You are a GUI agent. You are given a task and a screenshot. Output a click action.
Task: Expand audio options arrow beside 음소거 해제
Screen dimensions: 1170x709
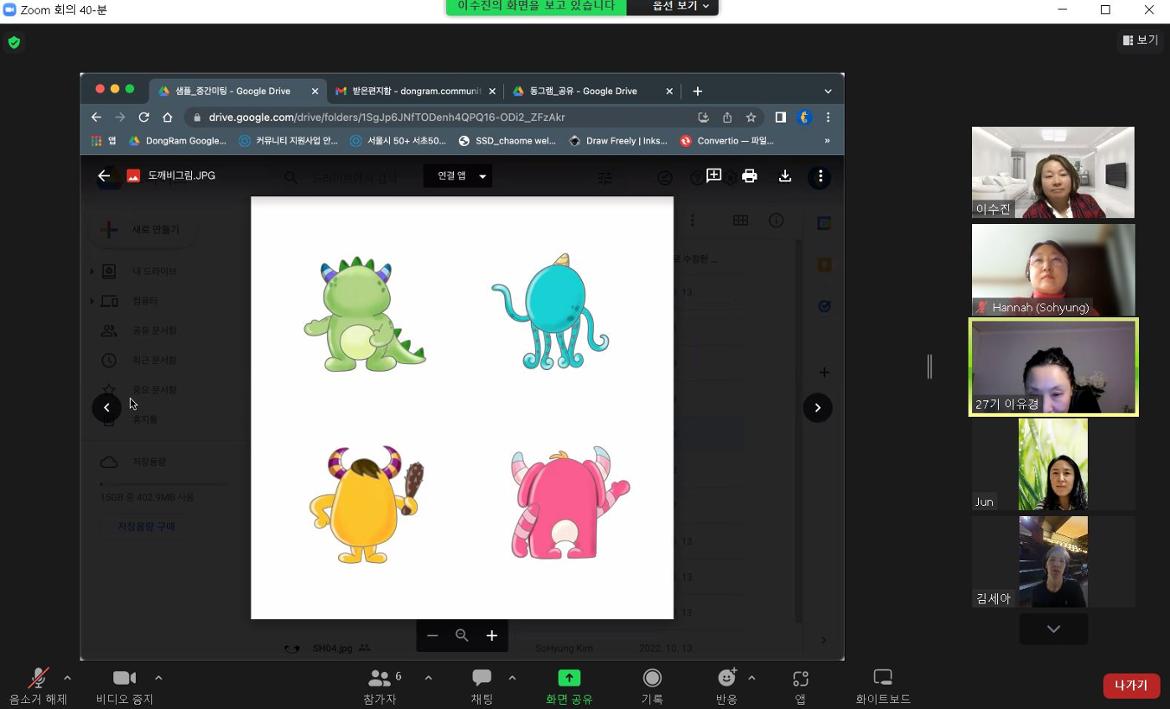point(67,678)
